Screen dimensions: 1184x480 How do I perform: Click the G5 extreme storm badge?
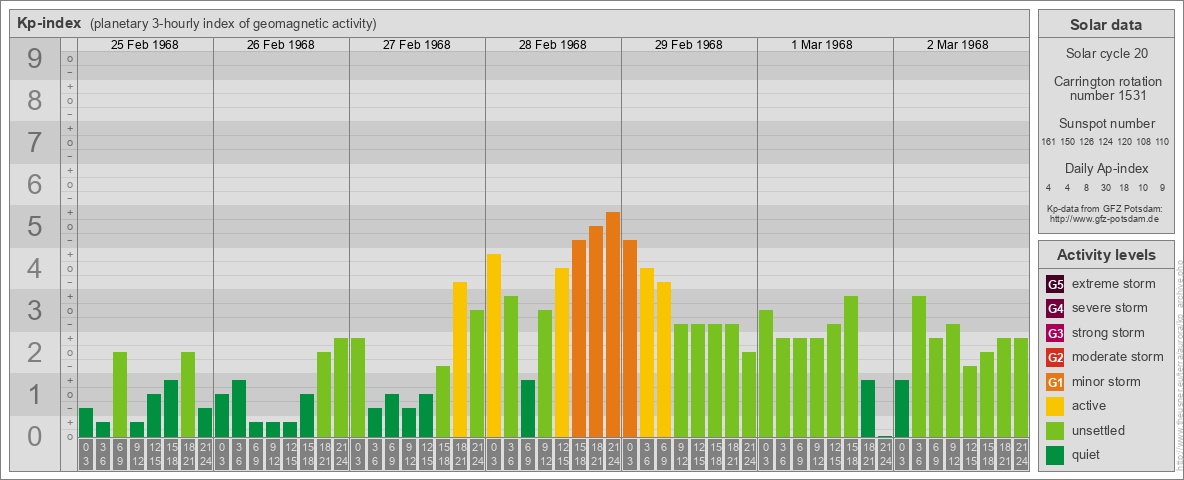tap(1055, 285)
